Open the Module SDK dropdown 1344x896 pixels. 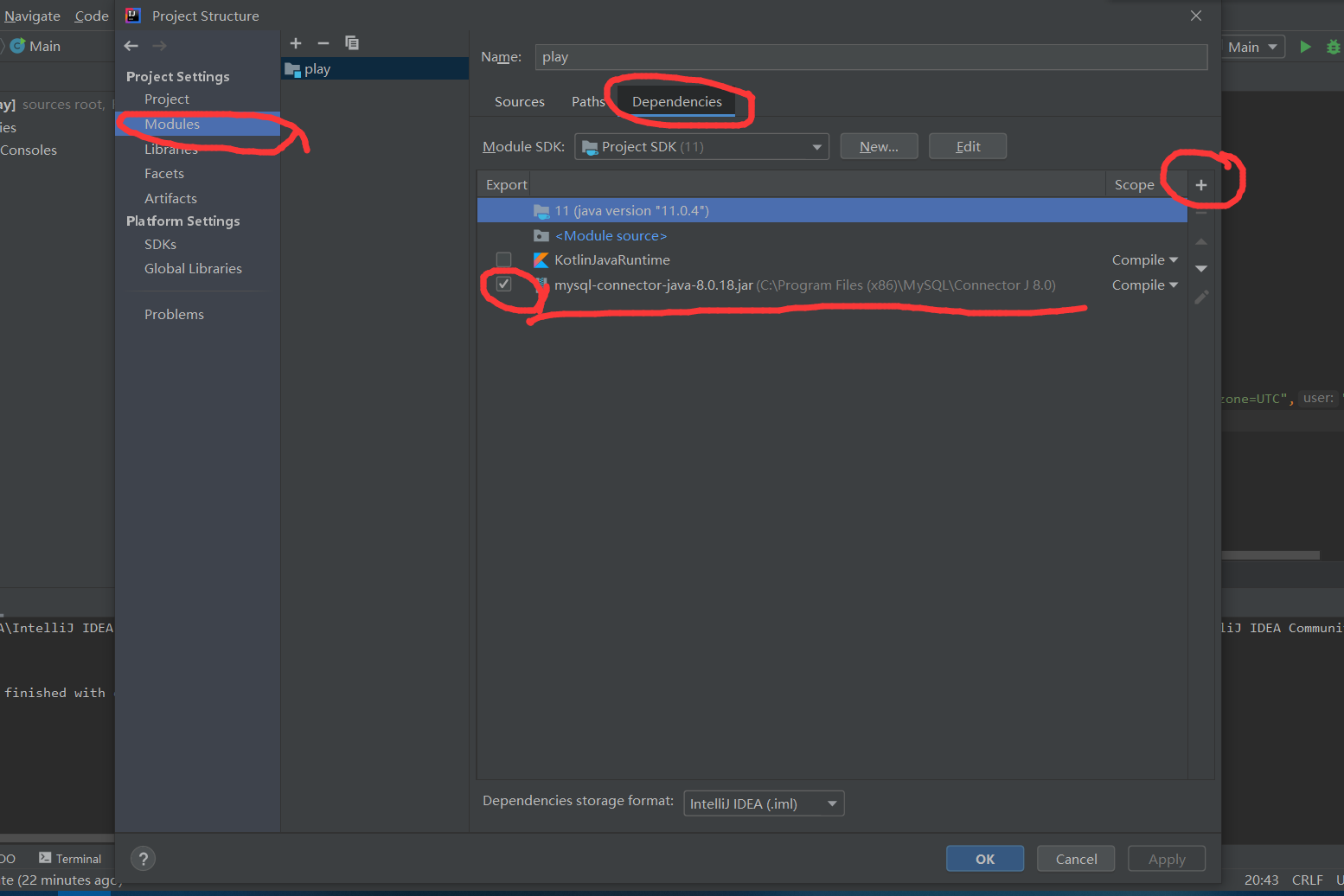click(701, 145)
